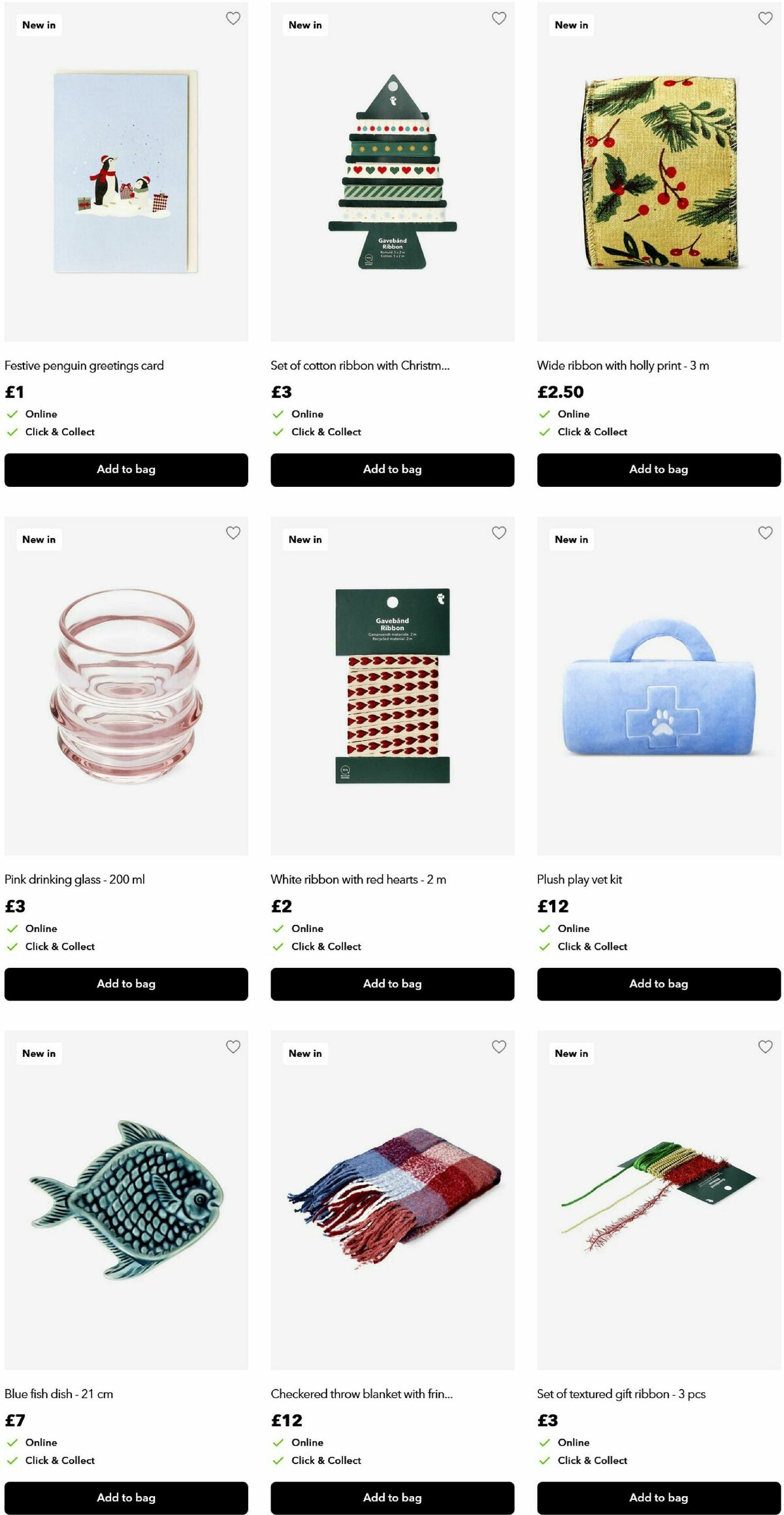This screenshot has height=1515, width=784.
Task: Click 'White ribbon with red hearts' title
Action: pyautogui.click(x=358, y=879)
